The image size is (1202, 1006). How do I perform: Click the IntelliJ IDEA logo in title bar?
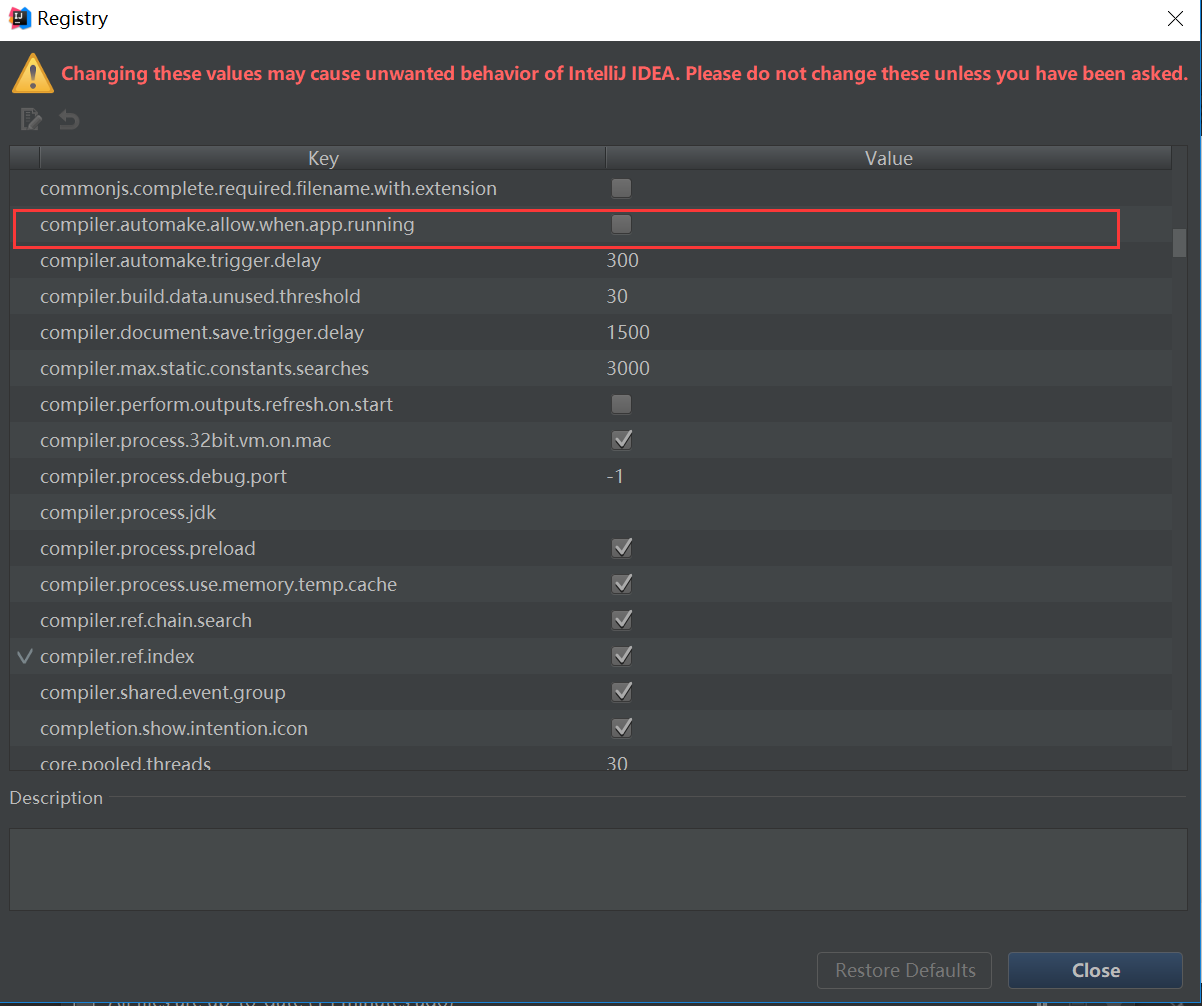click(x=19, y=18)
